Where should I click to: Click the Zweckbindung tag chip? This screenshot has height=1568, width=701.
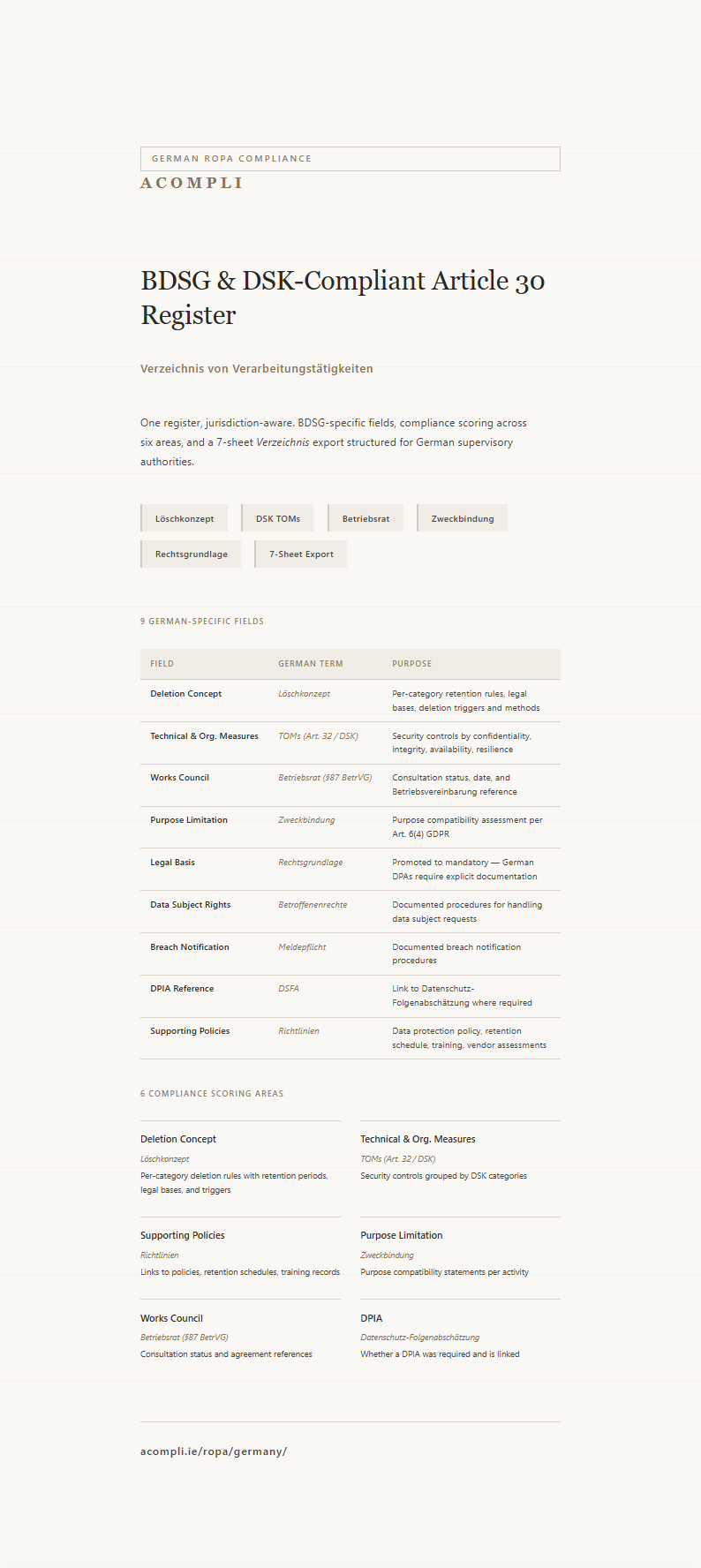[463, 518]
